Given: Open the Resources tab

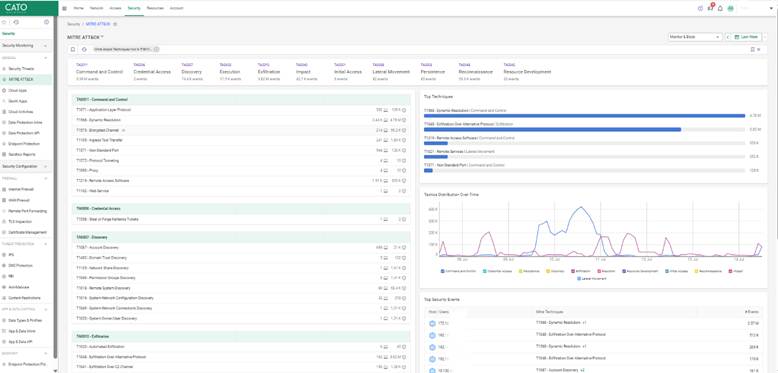Looking at the screenshot, I should tap(155, 8).
